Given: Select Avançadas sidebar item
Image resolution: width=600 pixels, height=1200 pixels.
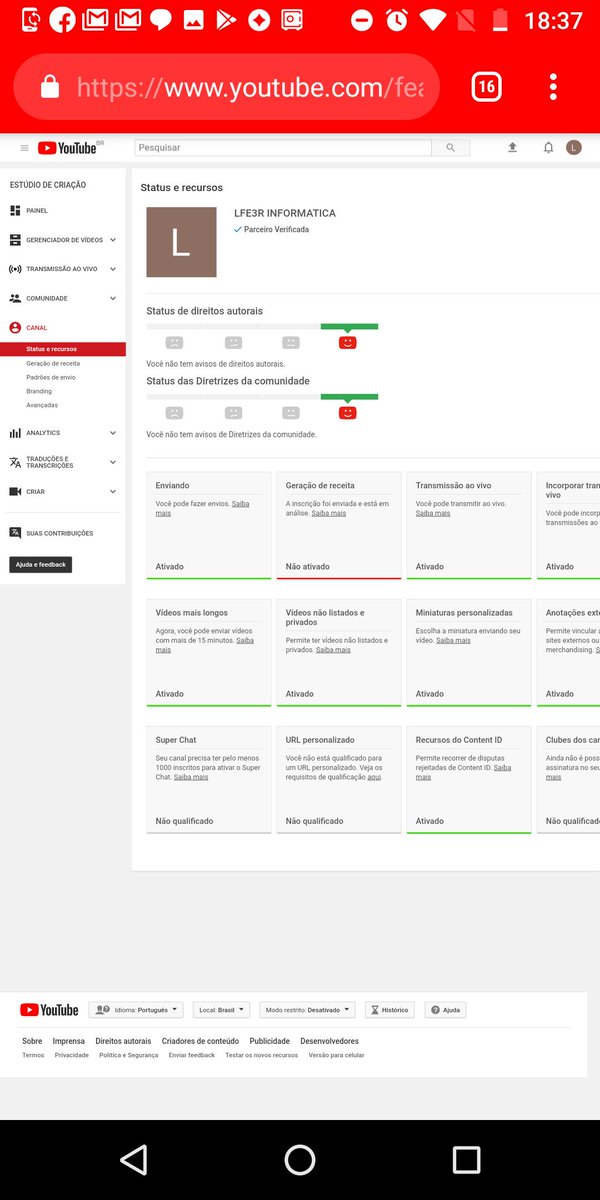Looking at the screenshot, I should coord(42,405).
